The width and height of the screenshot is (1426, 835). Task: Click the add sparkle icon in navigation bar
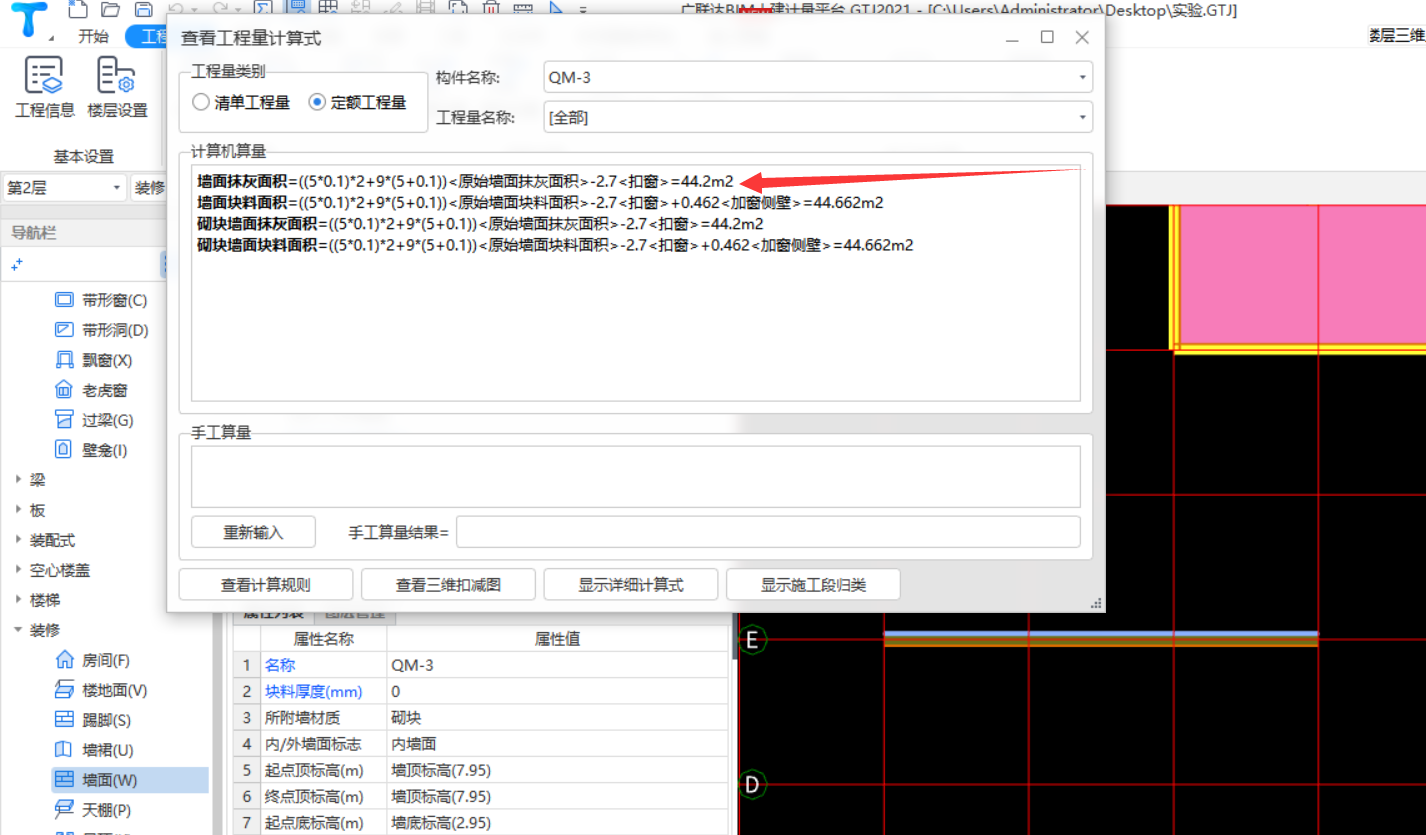pyautogui.click(x=17, y=265)
